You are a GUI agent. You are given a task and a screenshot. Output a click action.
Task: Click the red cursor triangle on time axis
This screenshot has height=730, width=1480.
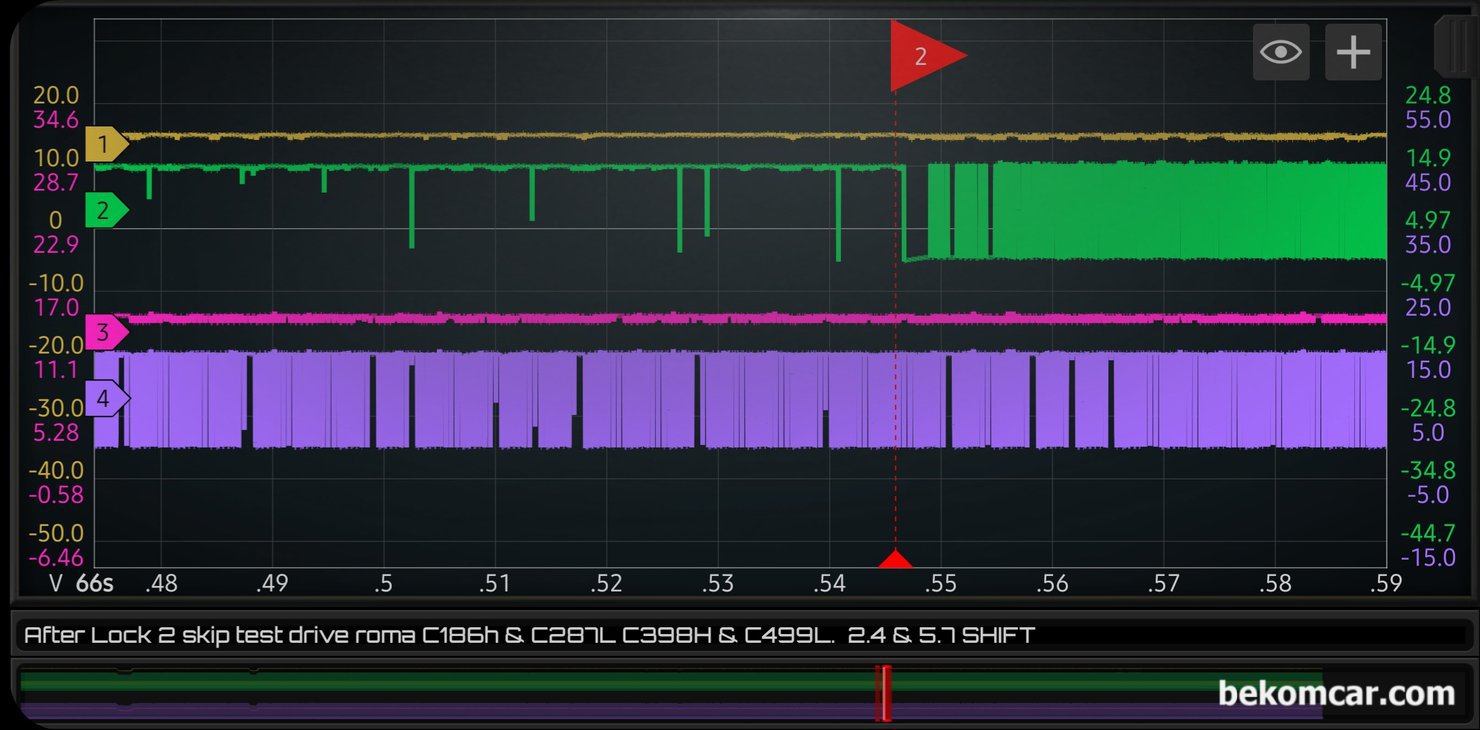896,559
